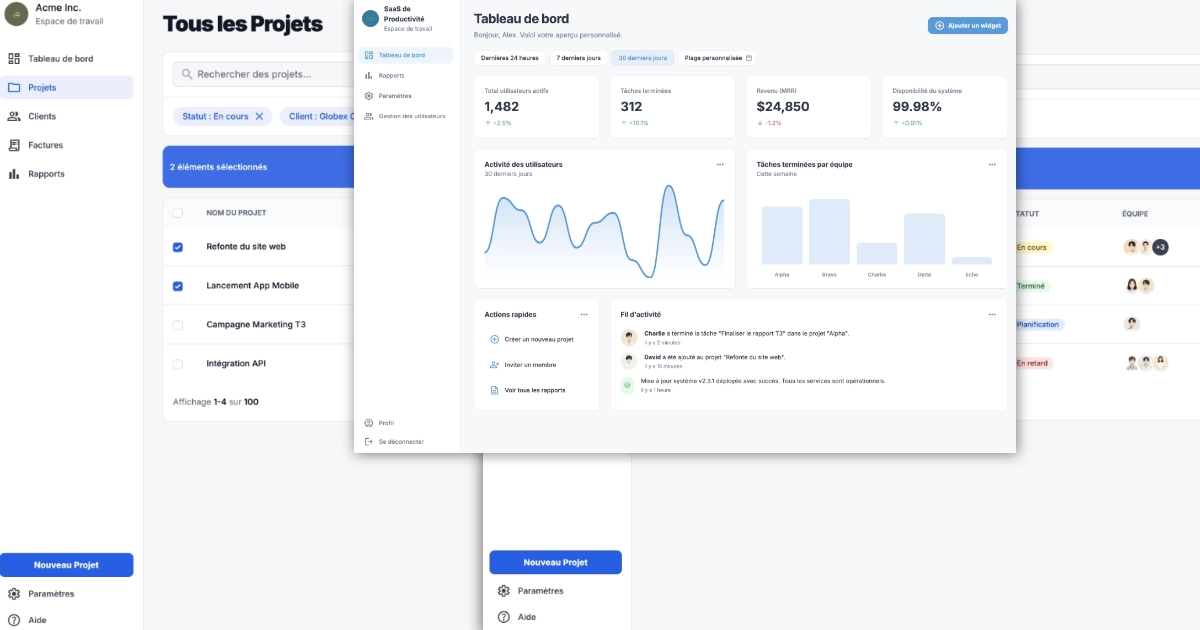Open the Profil user icon
This screenshot has width=1200, height=630.
click(369, 423)
